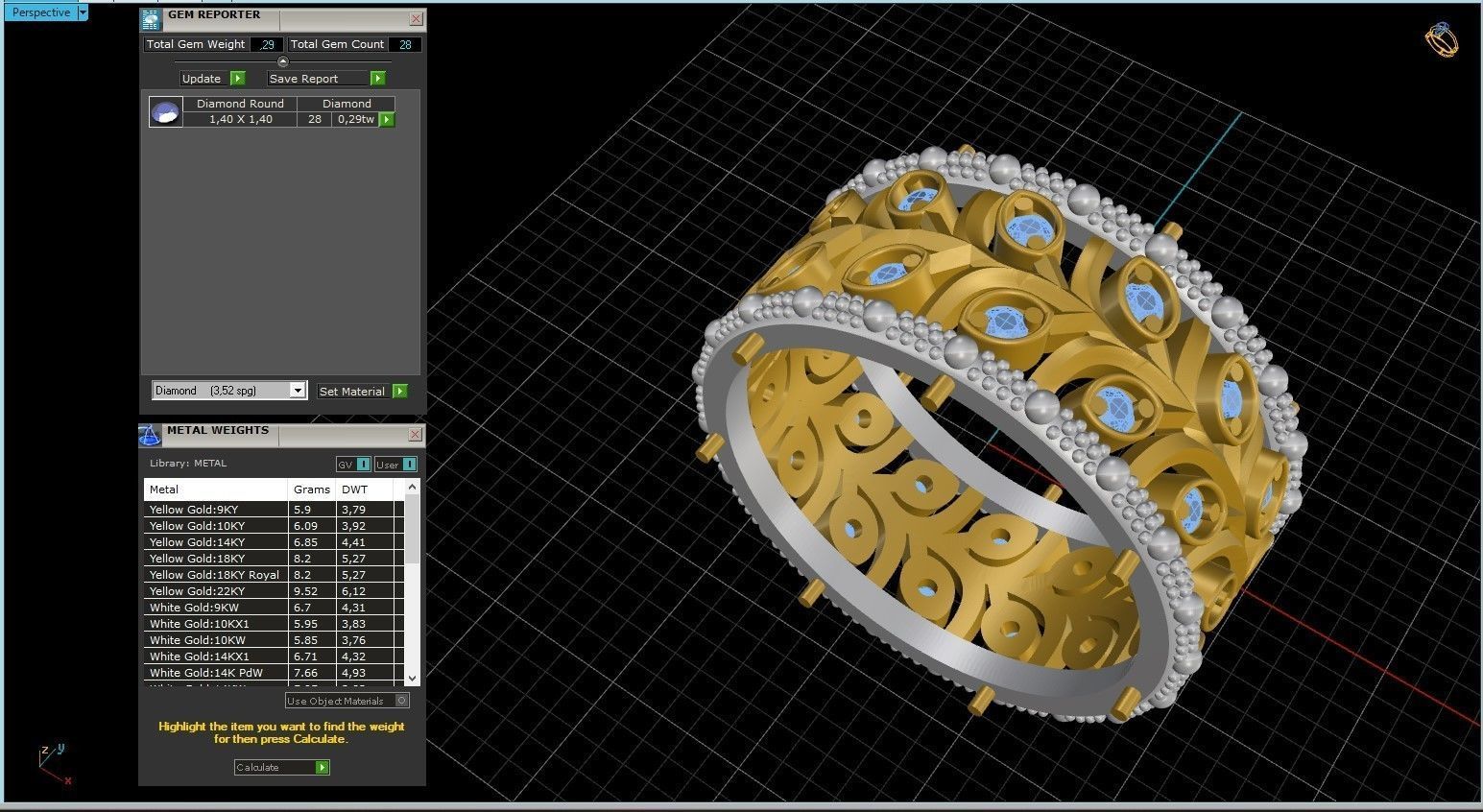Screen dimensions: 1483x812
Task: Click the green arrow beside Calculate
Action: point(323,767)
